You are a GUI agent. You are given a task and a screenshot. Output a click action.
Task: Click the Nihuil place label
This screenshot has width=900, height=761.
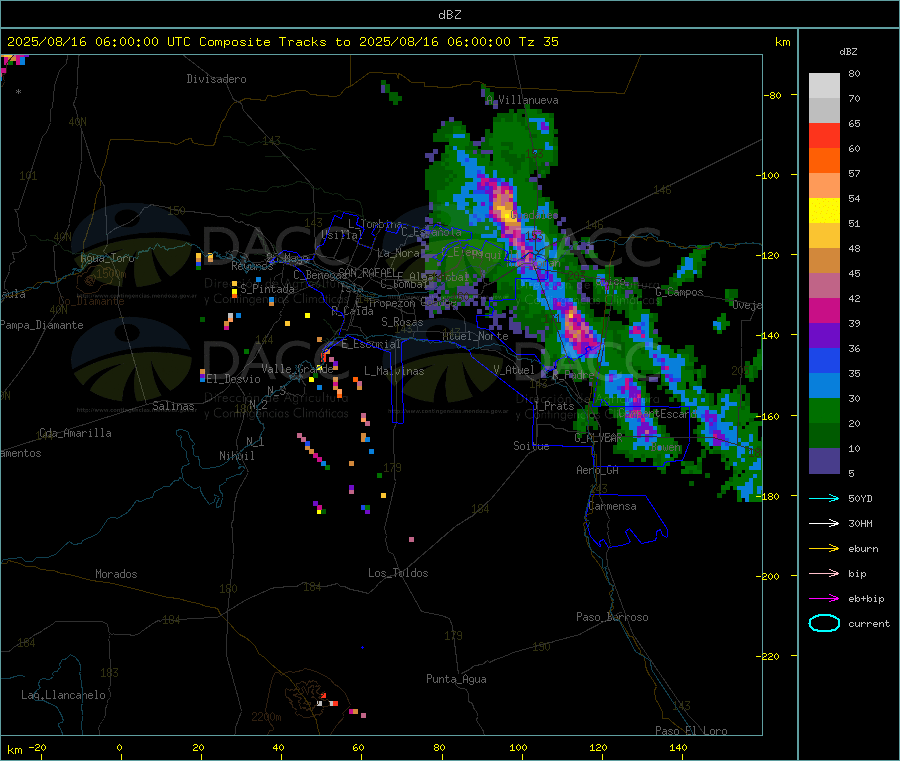[x=237, y=456]
